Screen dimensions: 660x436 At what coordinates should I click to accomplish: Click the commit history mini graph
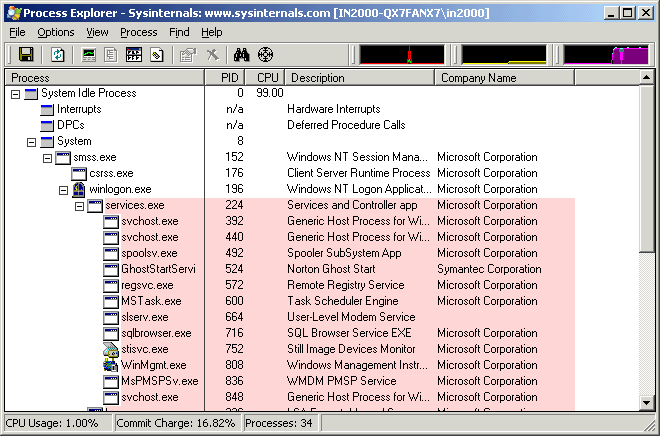coord(504,55)
